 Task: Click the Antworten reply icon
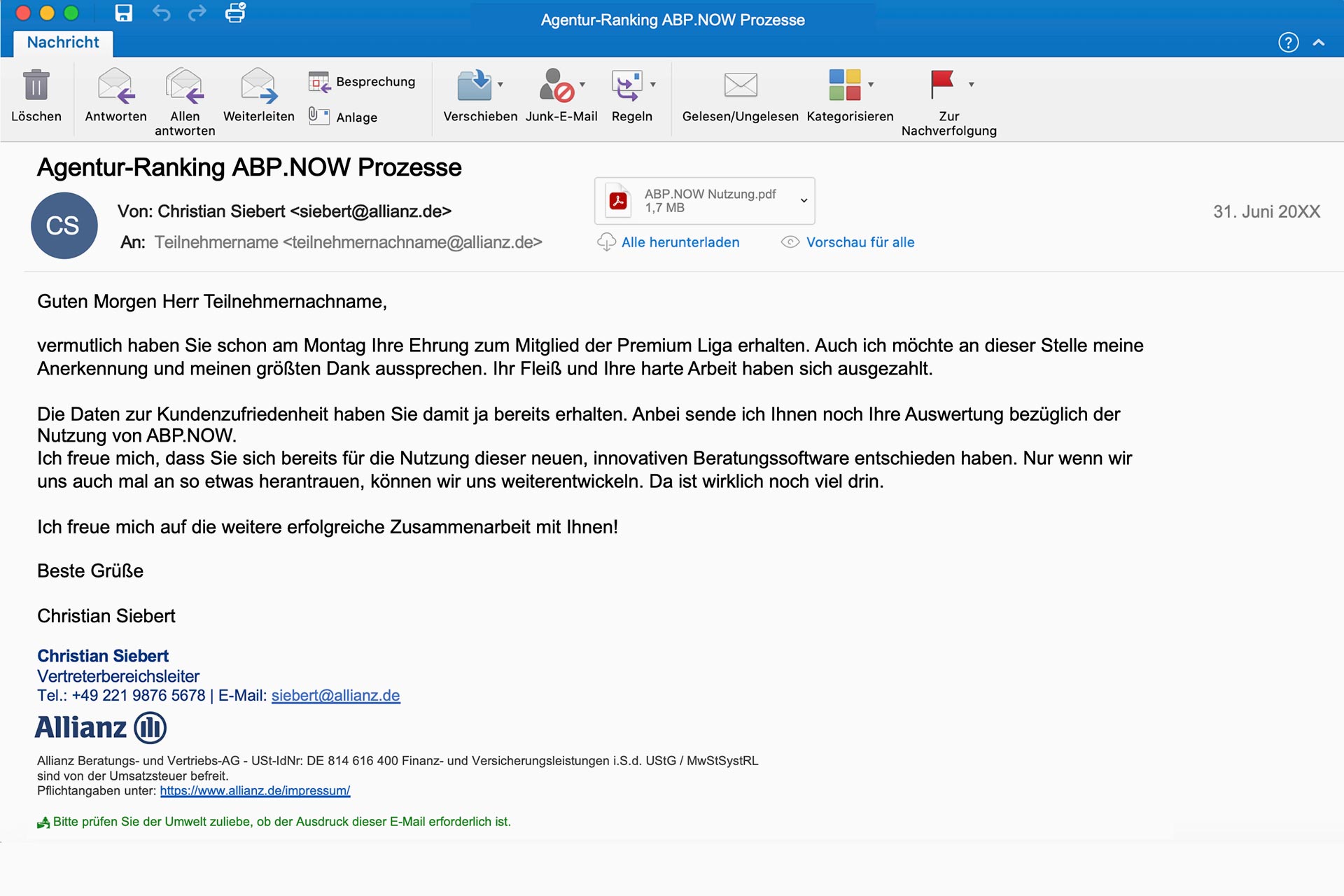click(115, 85)
